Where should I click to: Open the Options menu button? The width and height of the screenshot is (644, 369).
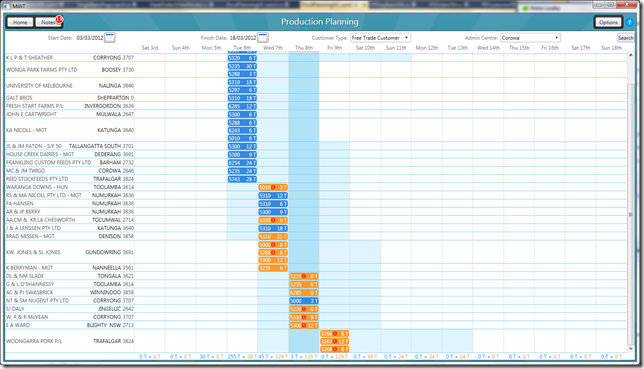click(608, 22)
